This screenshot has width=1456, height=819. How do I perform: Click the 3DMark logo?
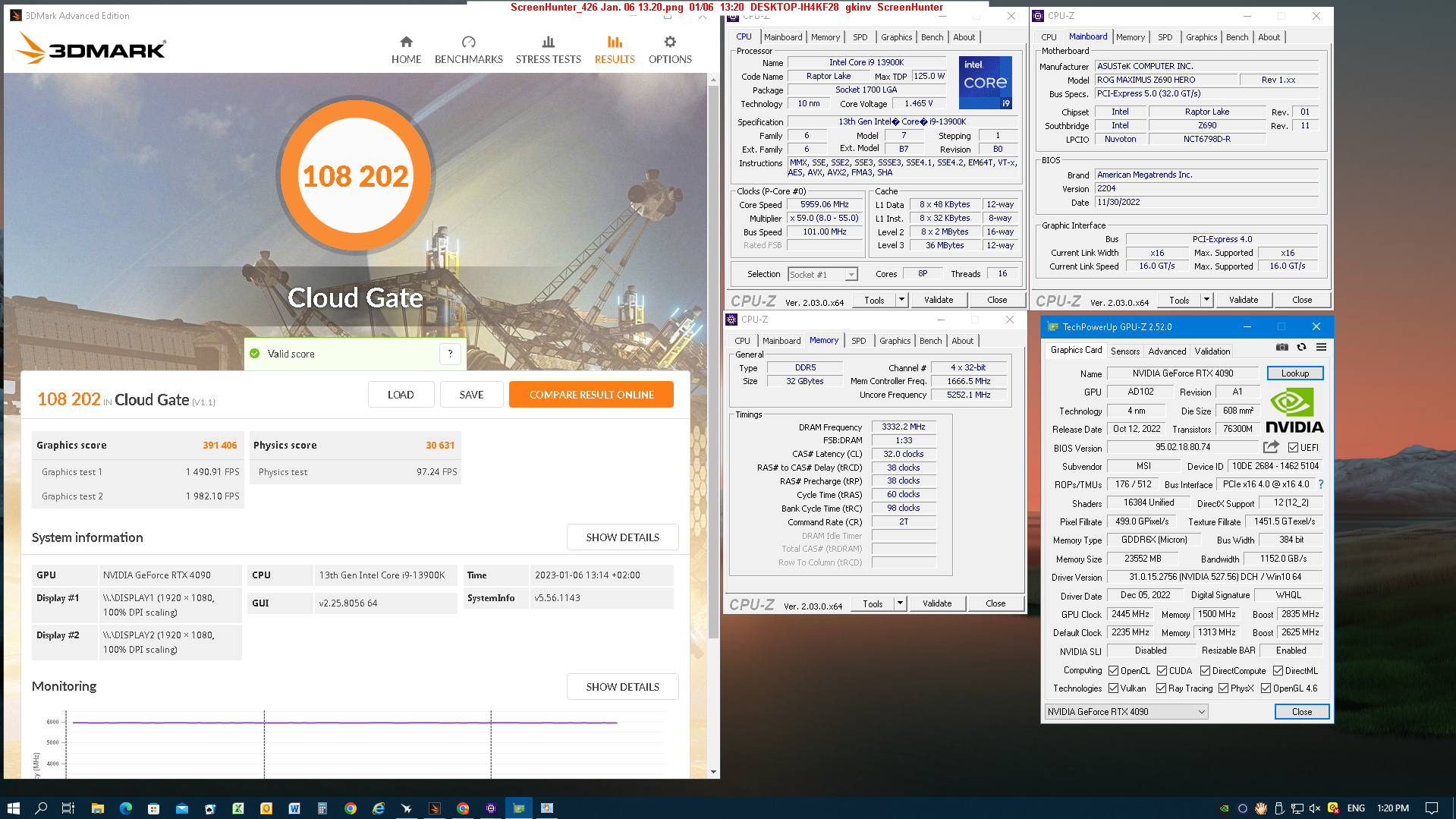pos(90,48)
